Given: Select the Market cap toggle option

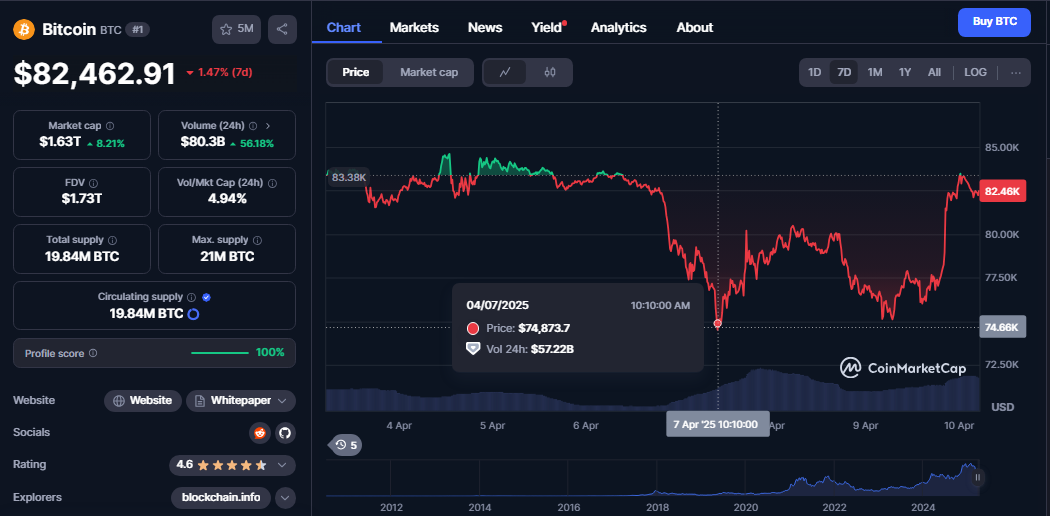Looking at the screenshot, I should pos(429,72).
